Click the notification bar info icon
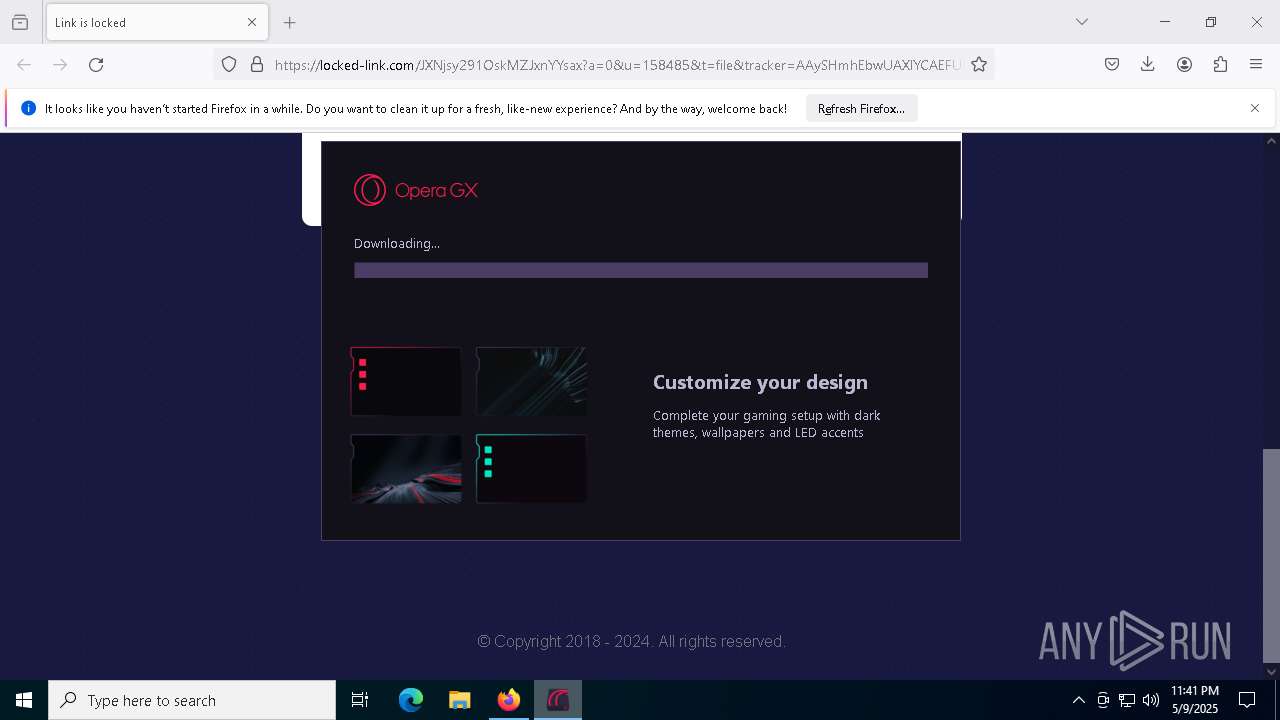Viewport: 1280px width, 720px height. (x=28, y=108)
